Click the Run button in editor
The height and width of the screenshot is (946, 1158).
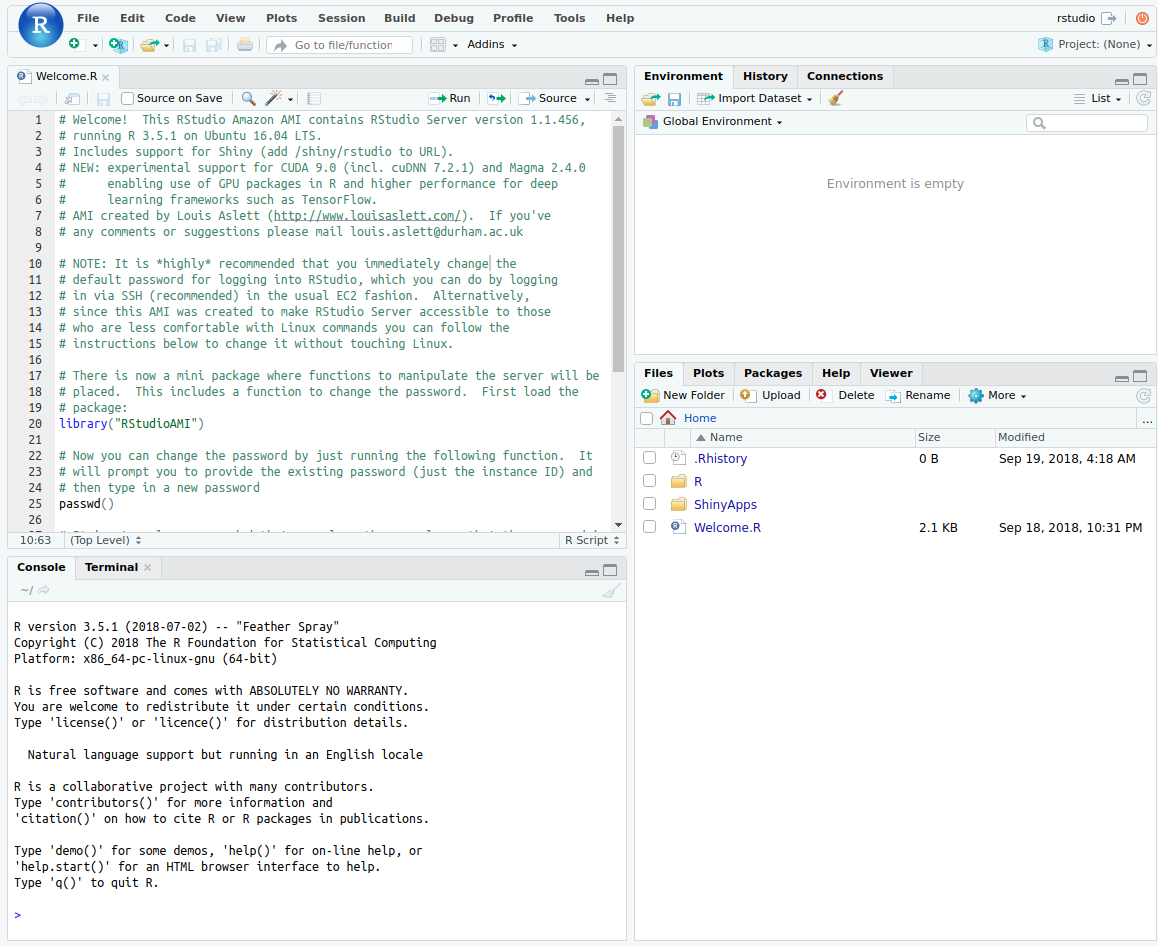(450, 99)
